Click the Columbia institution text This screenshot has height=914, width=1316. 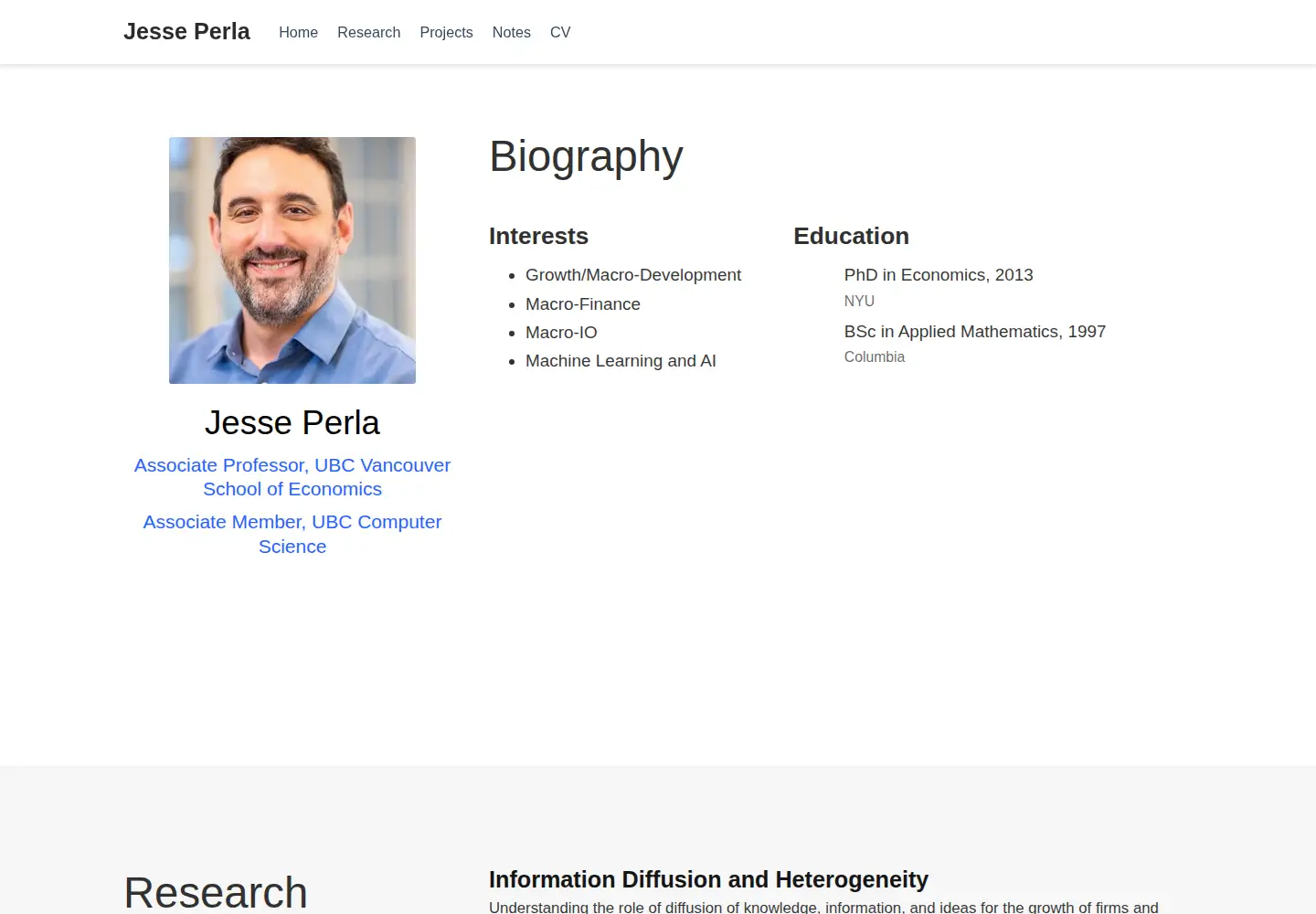coord(875,357)
